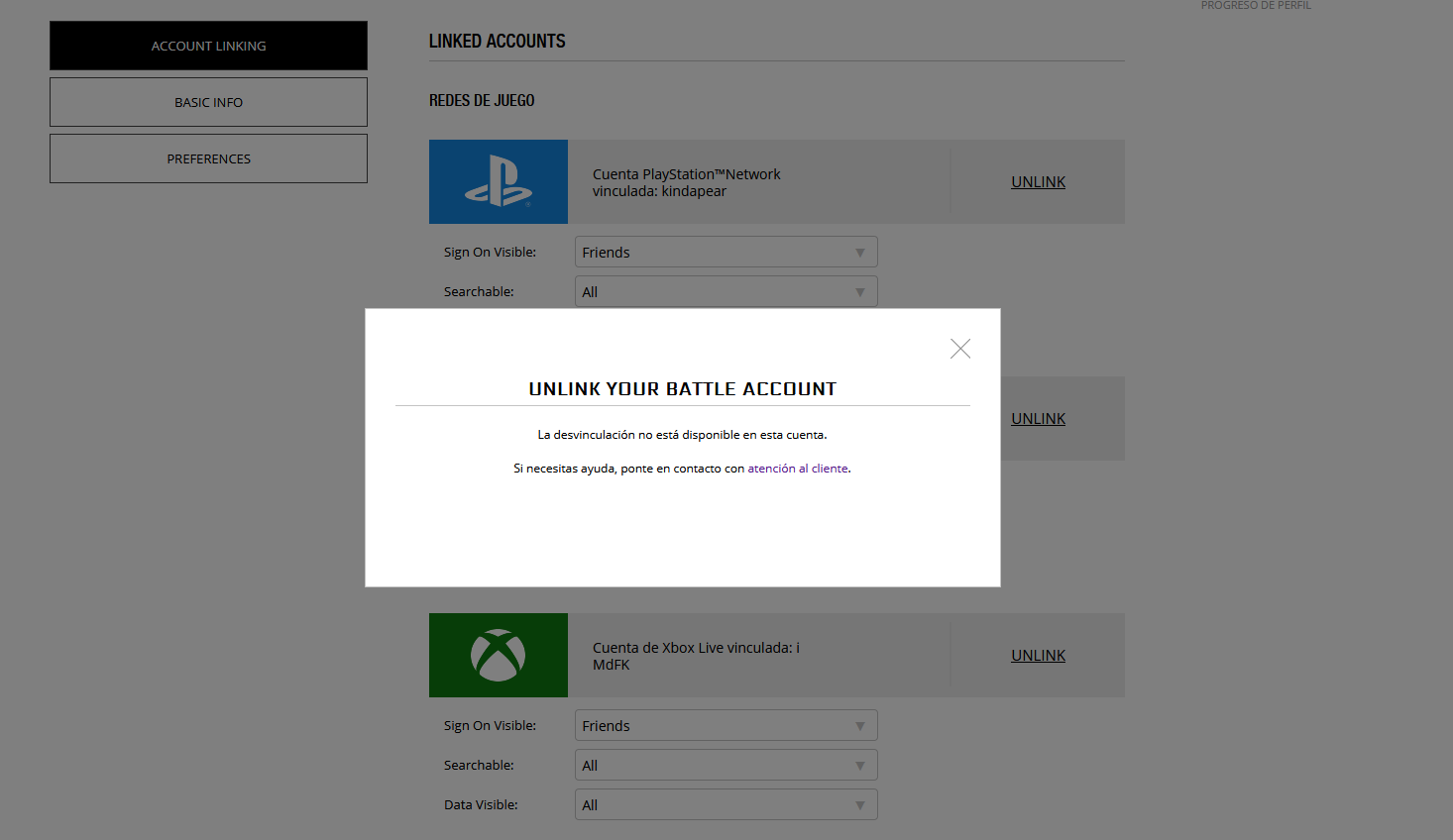
Task: Click the Unlink link behind the dialog
Action: pyautogui.click(x=1038, y=419)
